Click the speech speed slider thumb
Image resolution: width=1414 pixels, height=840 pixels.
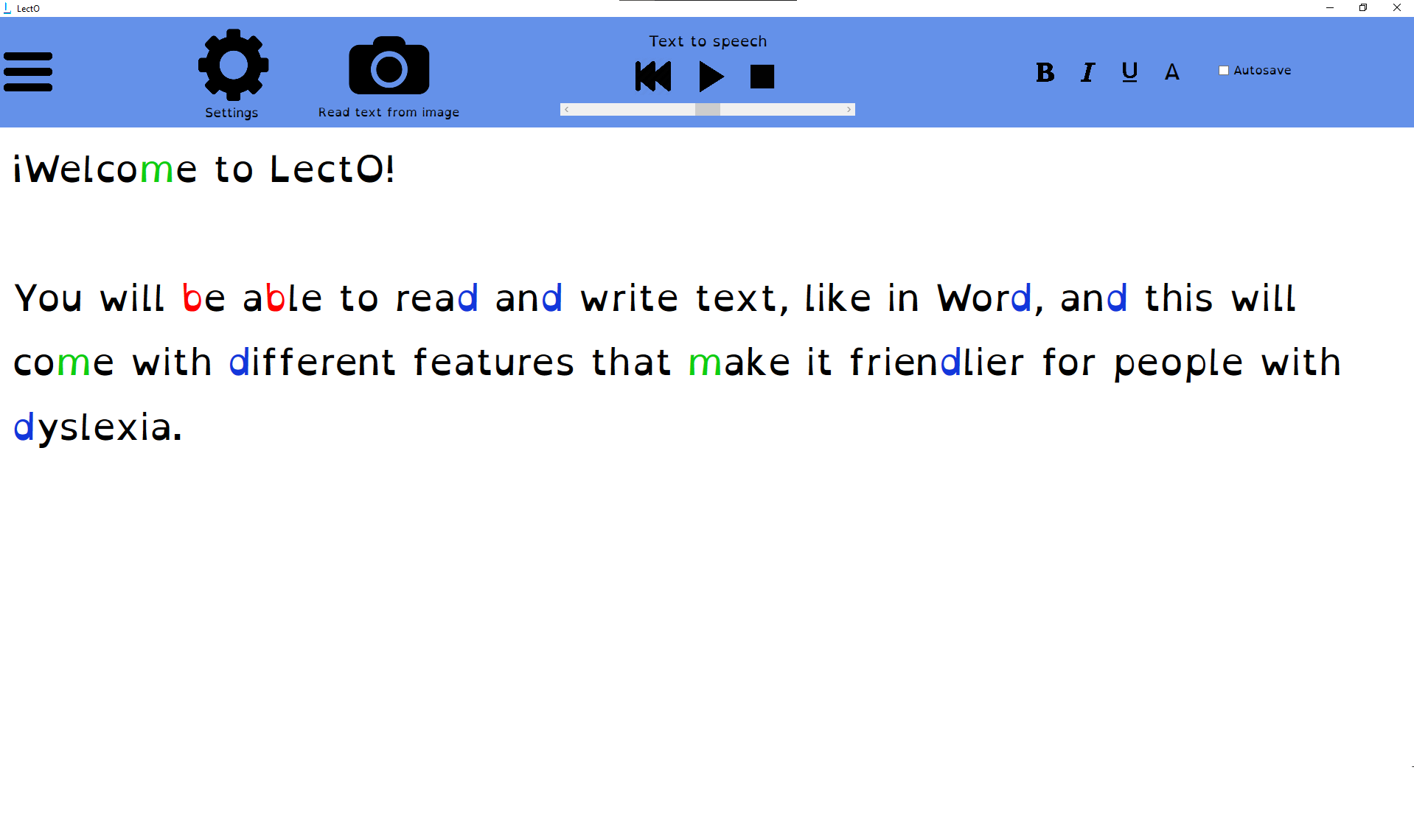coord(707,110)
